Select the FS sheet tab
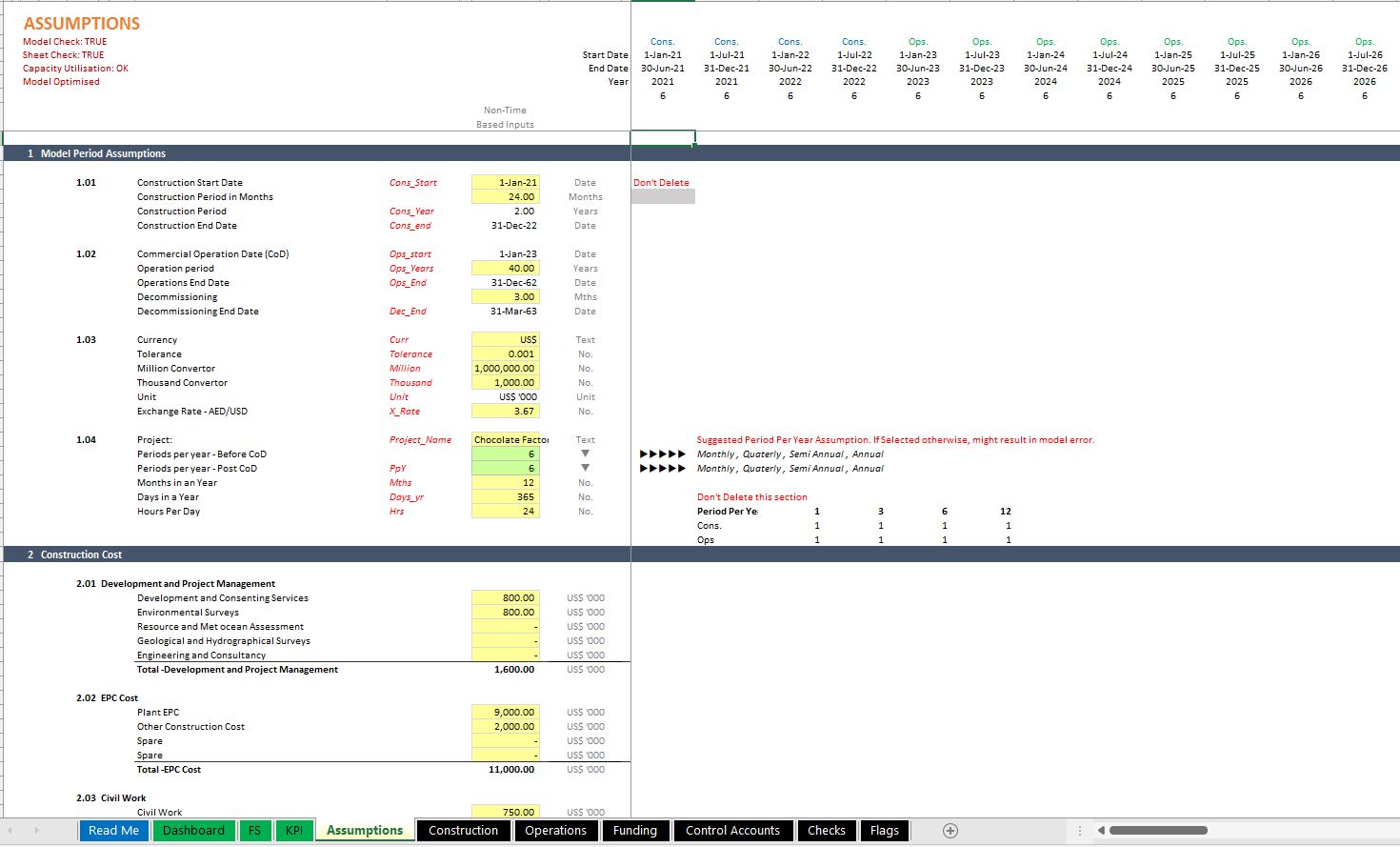The image size is (1400, 847). [255, 830]
